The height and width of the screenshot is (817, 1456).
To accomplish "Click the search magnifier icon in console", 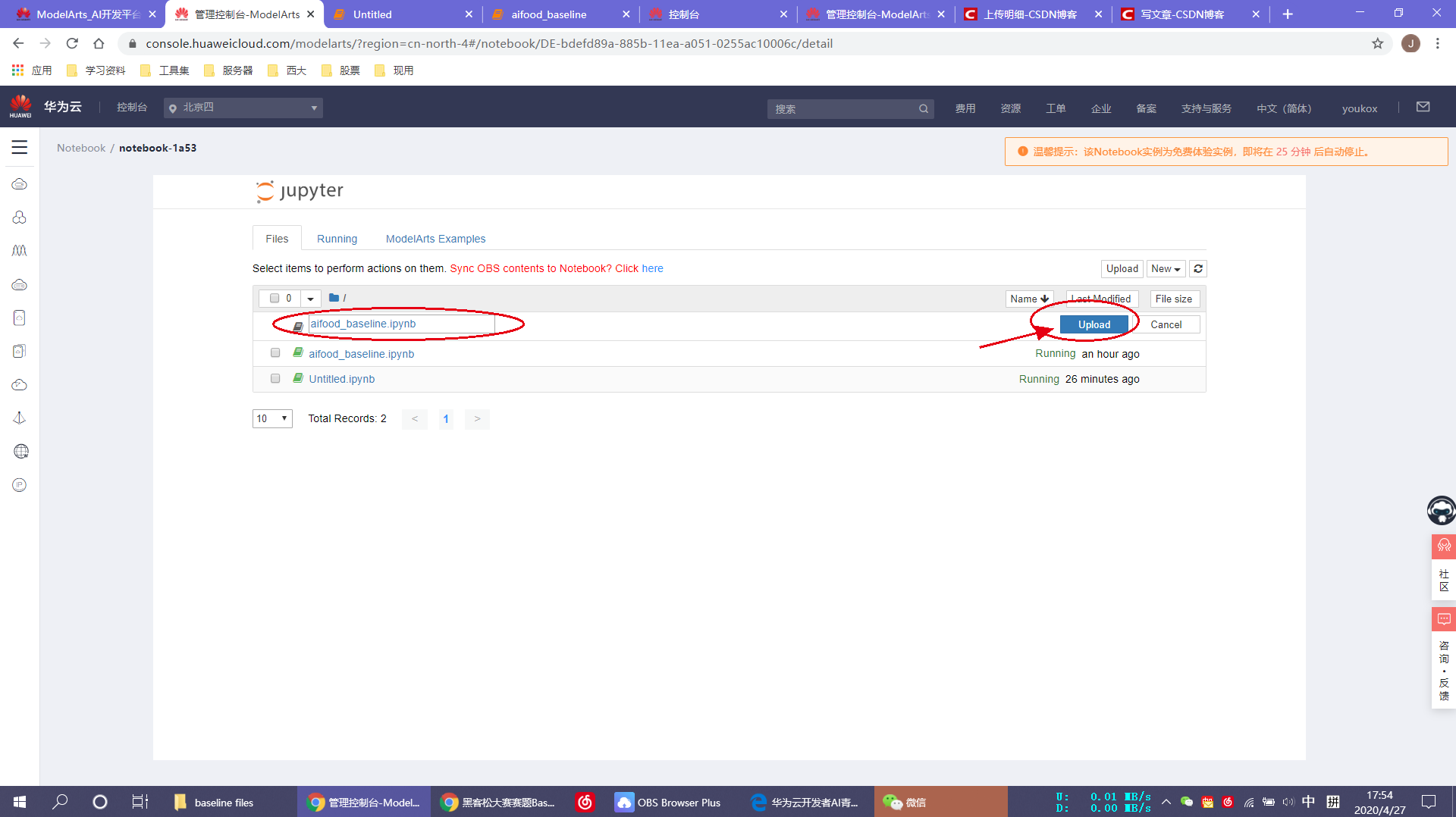I will pyautogui.click(x=923, y=109).
